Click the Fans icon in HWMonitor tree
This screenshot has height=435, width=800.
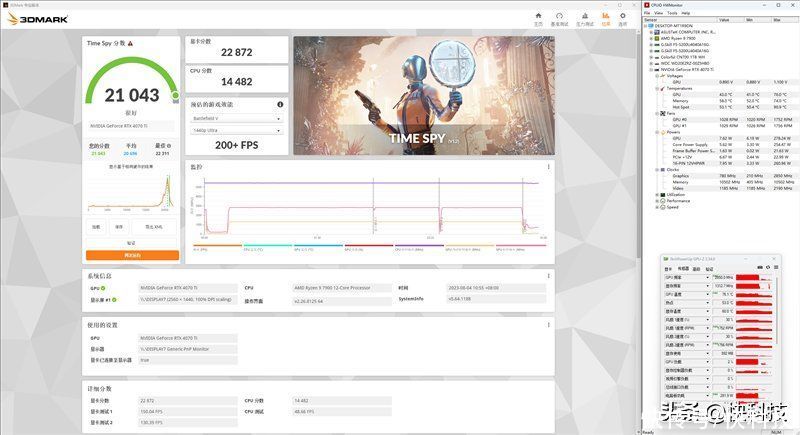point(662,113)
